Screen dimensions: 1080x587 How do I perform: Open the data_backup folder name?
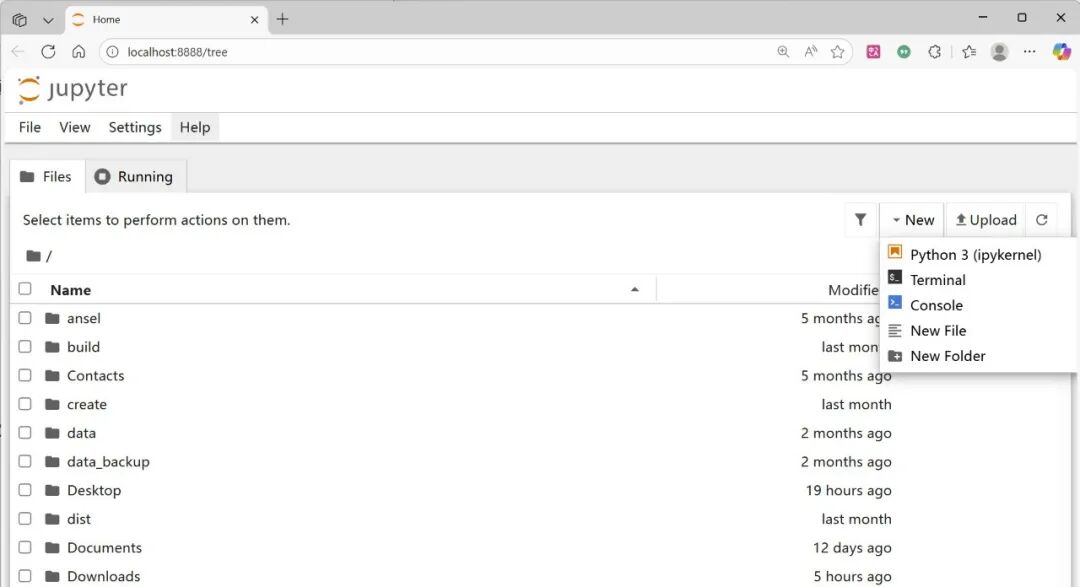108,462
